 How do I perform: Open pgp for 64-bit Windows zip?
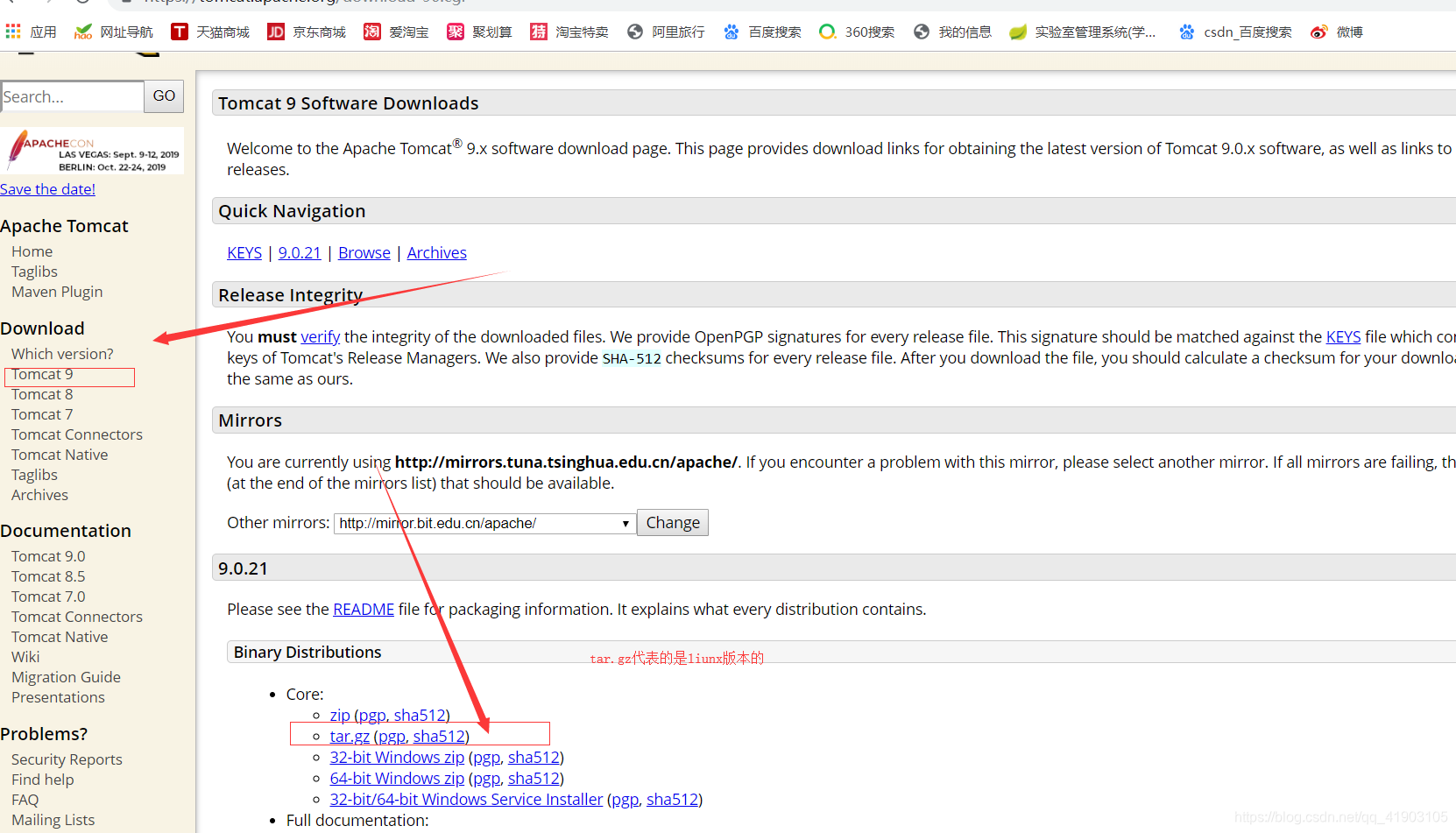486,779
